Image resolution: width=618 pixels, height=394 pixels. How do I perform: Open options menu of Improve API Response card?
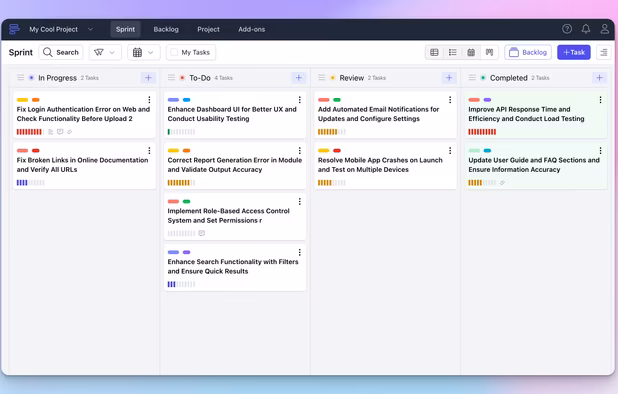[600, 100]
